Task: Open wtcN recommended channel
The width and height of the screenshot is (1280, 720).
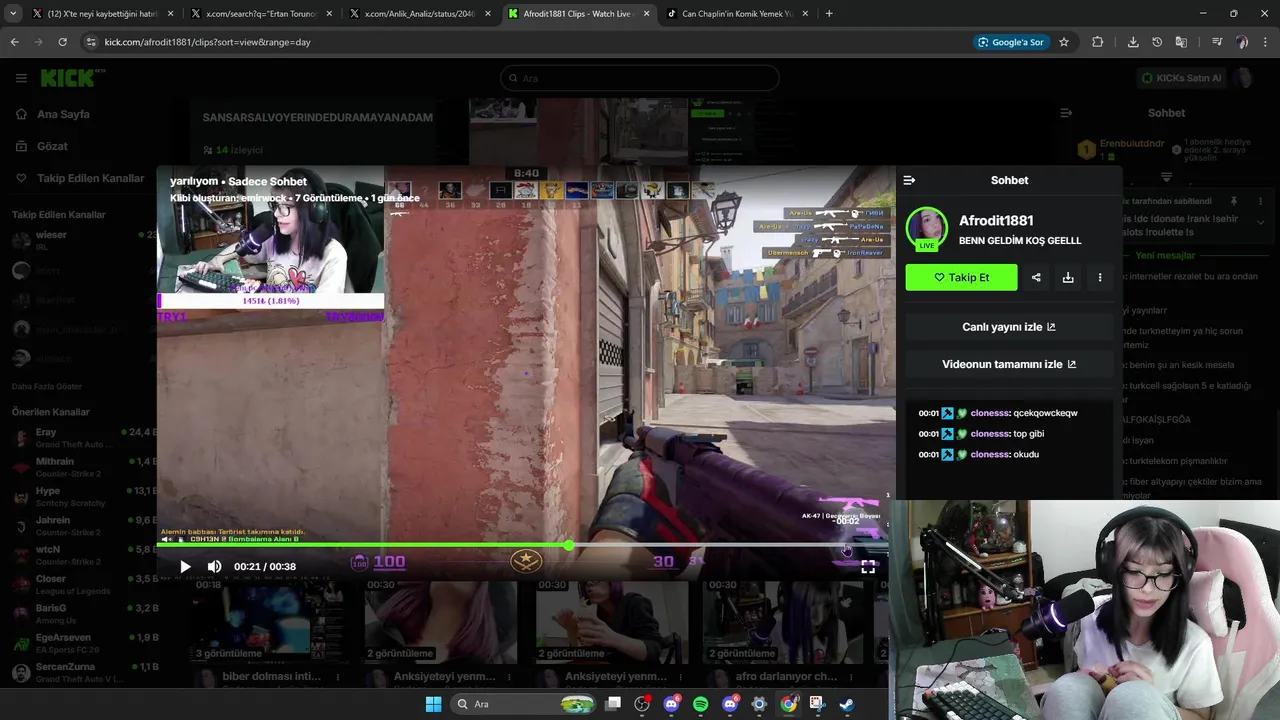Action: tap(80, 555)
